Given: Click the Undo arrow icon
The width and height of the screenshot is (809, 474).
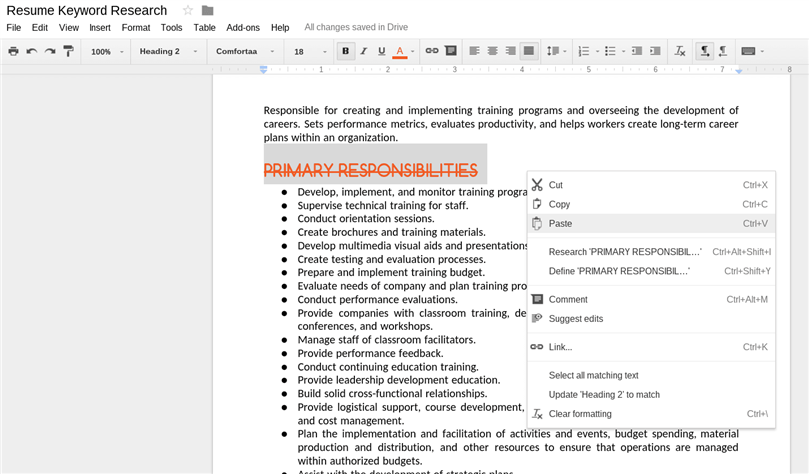Looking at the screenshot, I should [x=32, y=51].
